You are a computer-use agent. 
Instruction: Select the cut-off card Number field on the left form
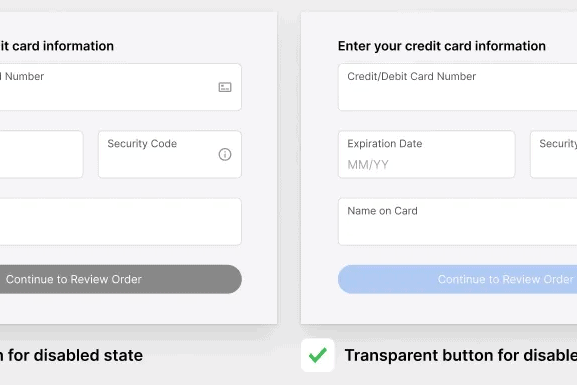(x=121, y=87)
